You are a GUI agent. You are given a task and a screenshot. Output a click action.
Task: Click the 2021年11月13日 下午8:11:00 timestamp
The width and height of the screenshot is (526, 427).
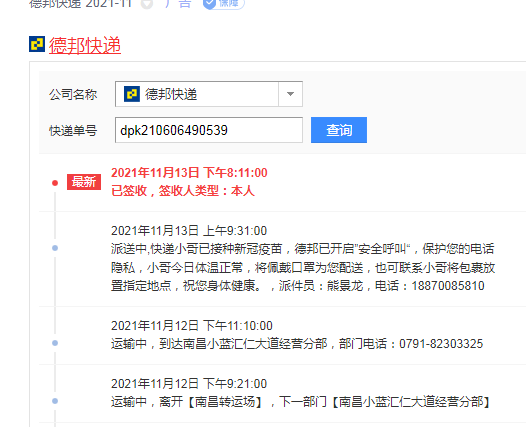click(x=189, y=173)
